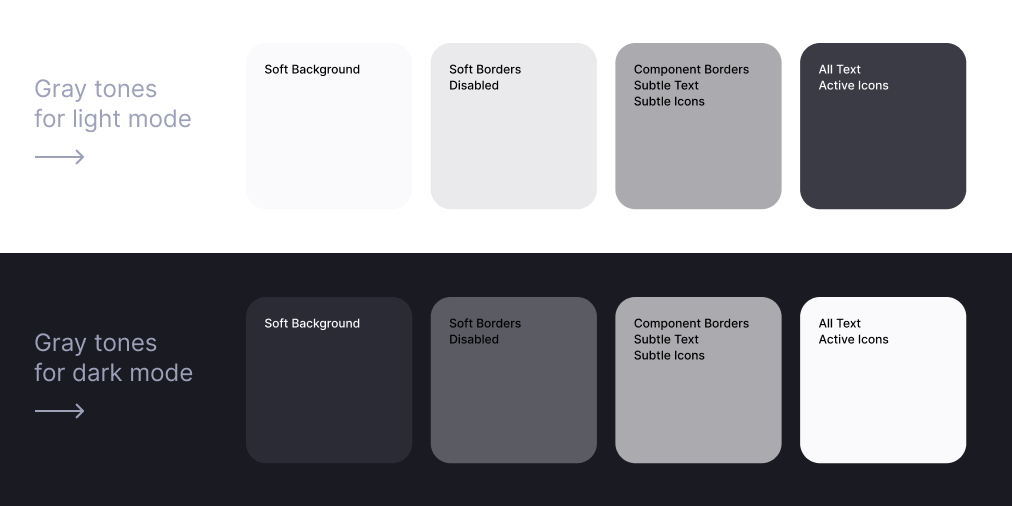Click the "Gray tones for light mode" heading
This screenshot has height=506, width=1012.
tap(112, 104)
